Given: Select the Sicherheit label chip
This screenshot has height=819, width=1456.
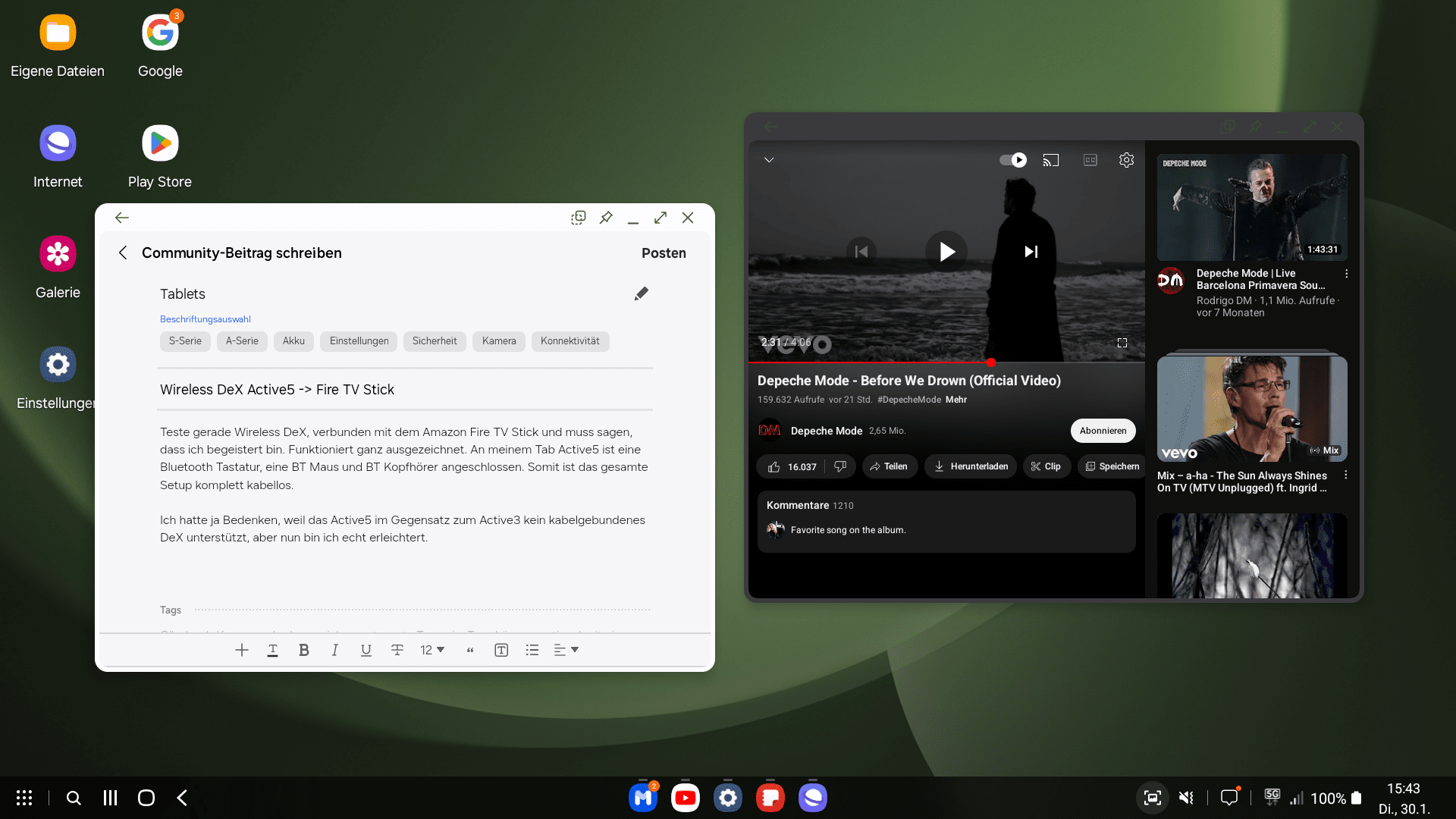Looking at the screenshot, I should click(x=435, y=341).
